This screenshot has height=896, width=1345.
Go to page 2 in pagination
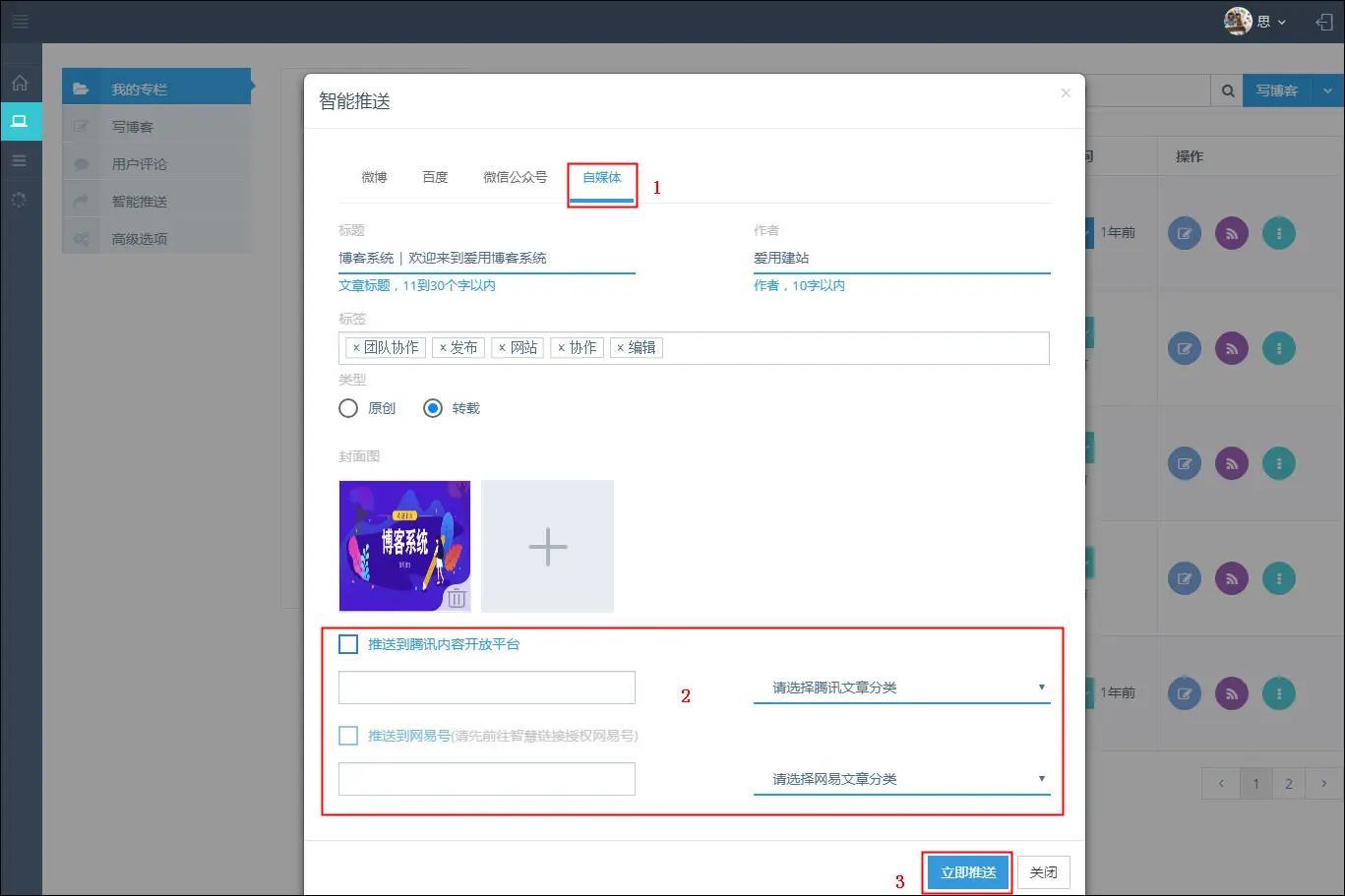[x=1289, y=784]
